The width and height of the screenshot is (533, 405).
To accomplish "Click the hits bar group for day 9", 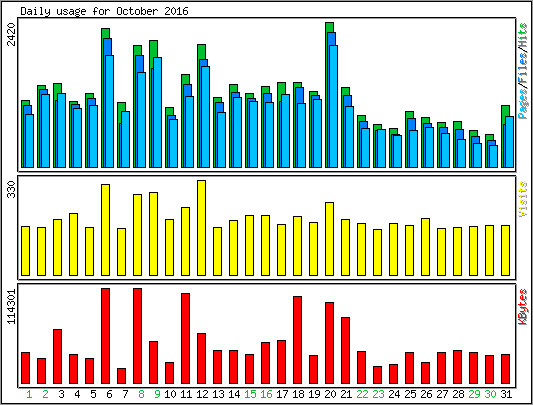I will tap(156, 104).
